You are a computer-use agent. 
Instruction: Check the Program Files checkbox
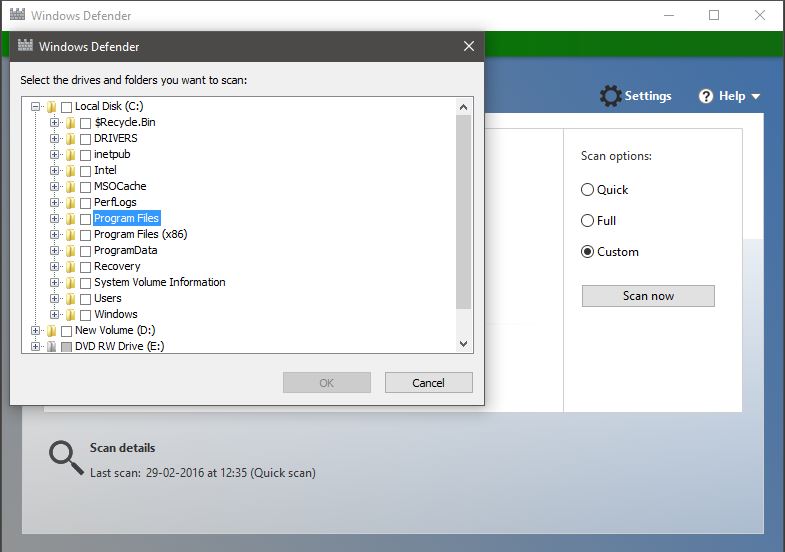pos(86,219)
